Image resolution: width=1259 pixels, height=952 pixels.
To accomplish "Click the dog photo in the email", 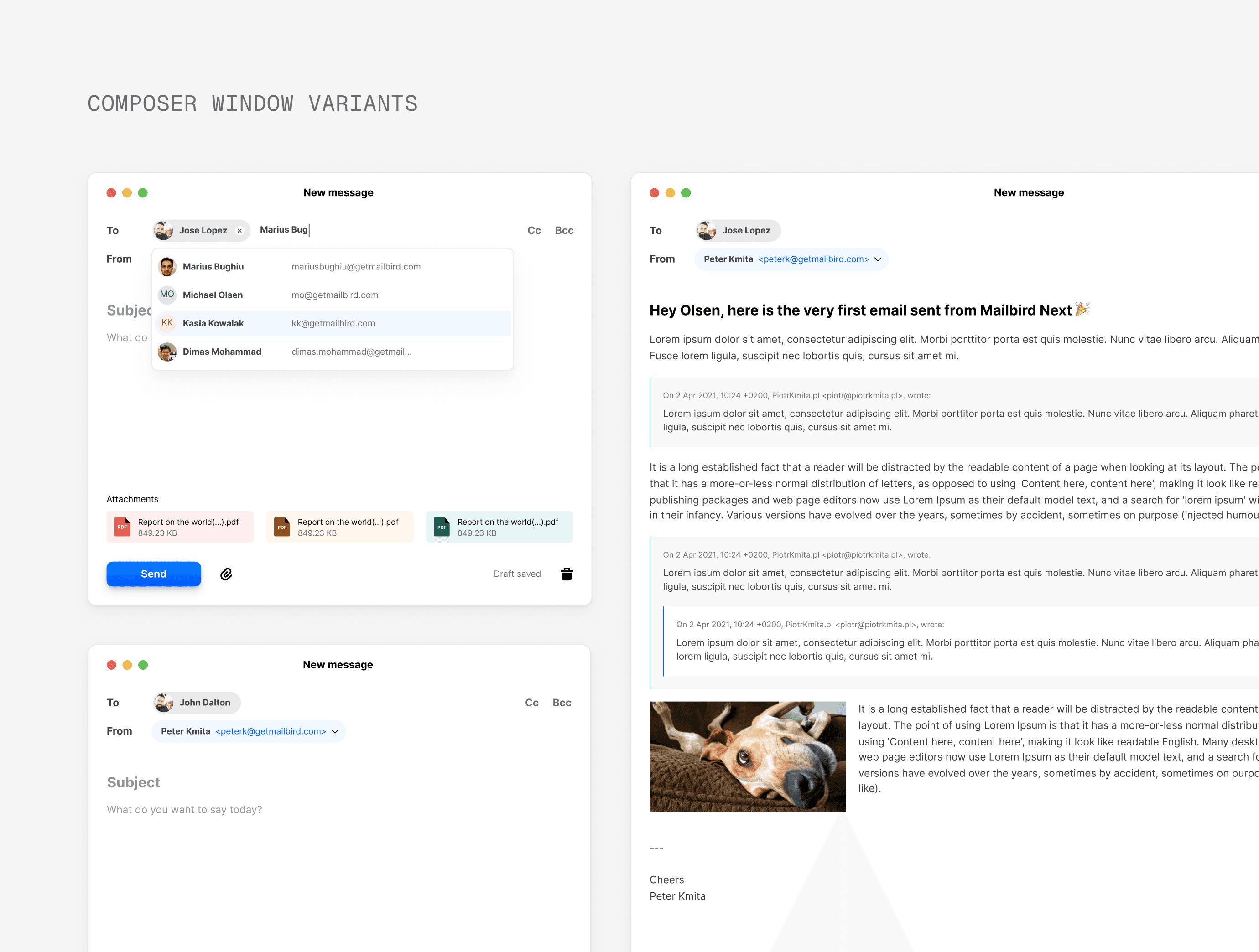I will coord(747,756).
